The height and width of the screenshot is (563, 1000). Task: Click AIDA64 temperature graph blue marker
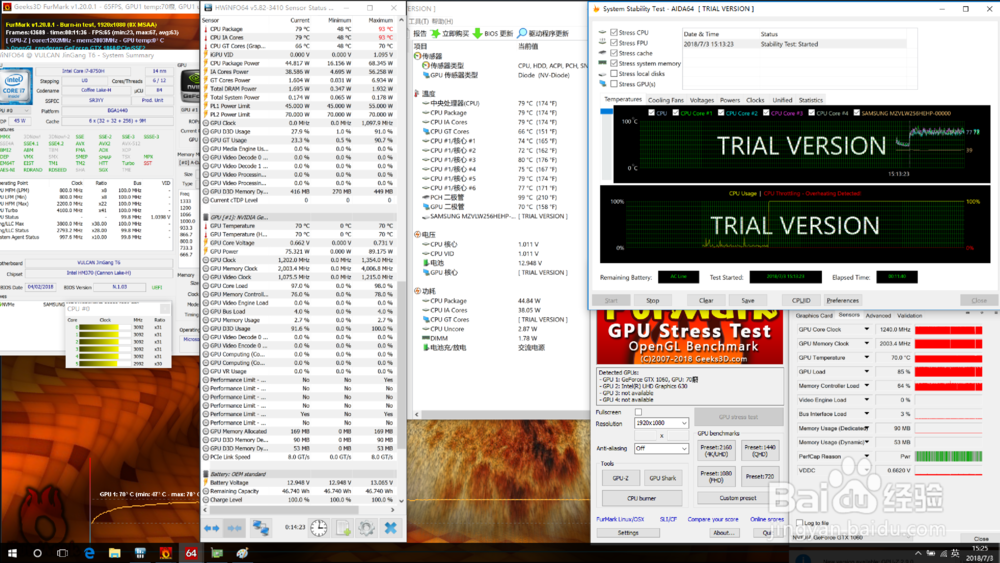click(607, 112)
